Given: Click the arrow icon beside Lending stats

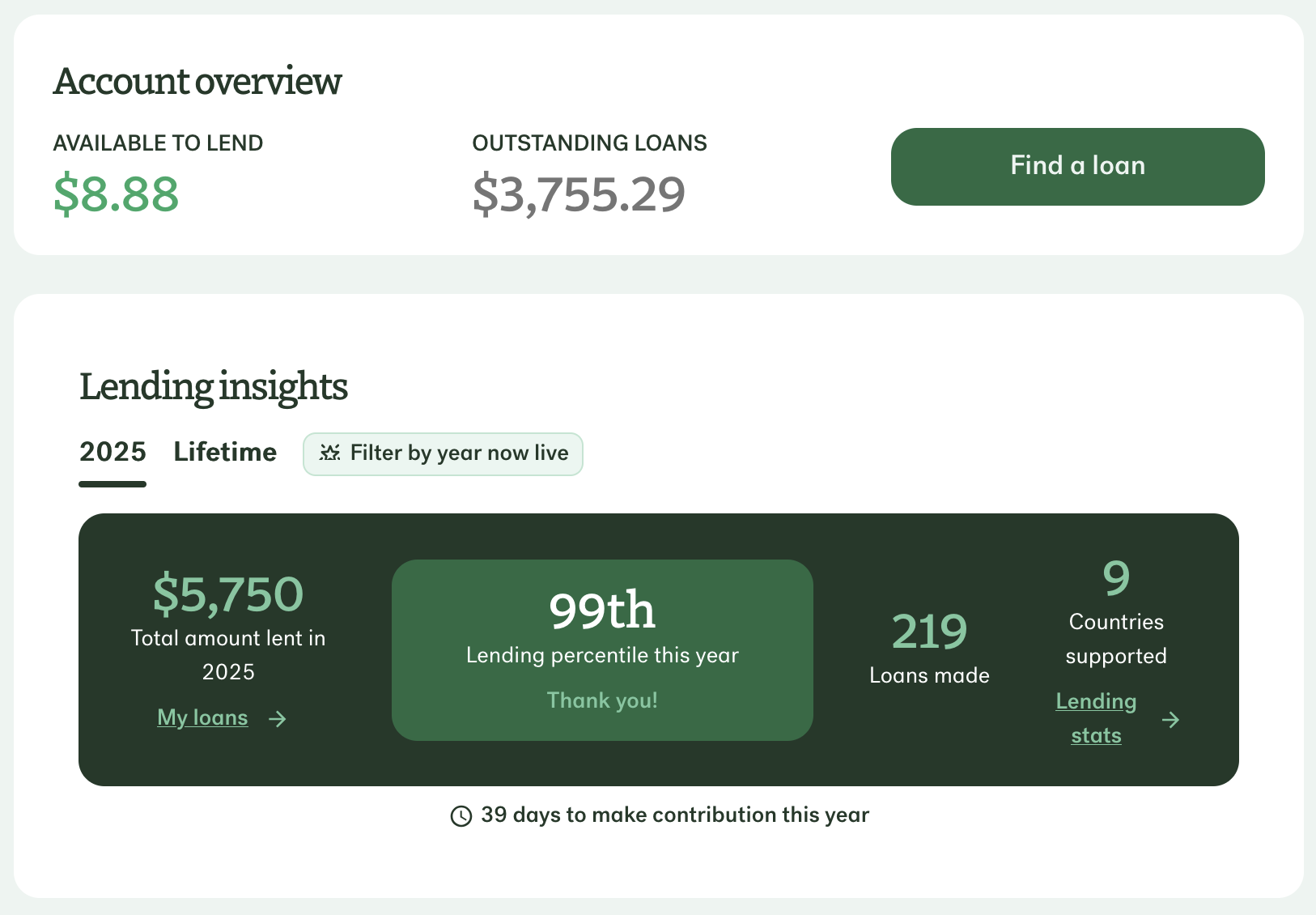Looking at the screenshot, I should coord(1170,720).
